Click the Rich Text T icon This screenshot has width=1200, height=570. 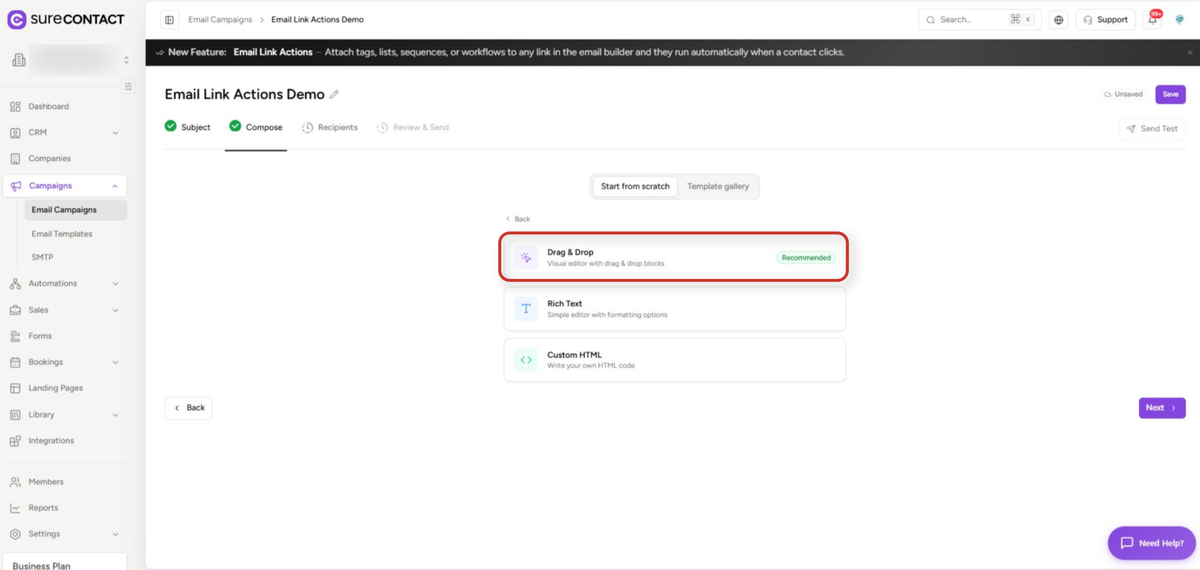tap(526, 309)
